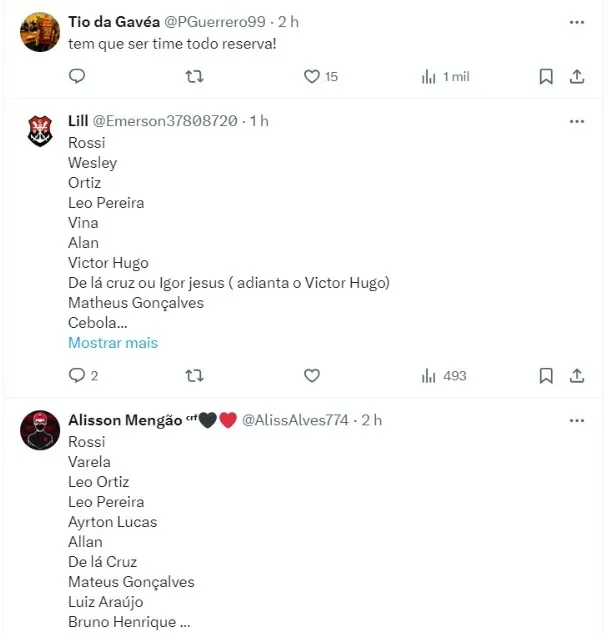Open @AlissAlves774 profile handle link
The width and height of the screenshot is (608, 633).
tap(296, 421)
